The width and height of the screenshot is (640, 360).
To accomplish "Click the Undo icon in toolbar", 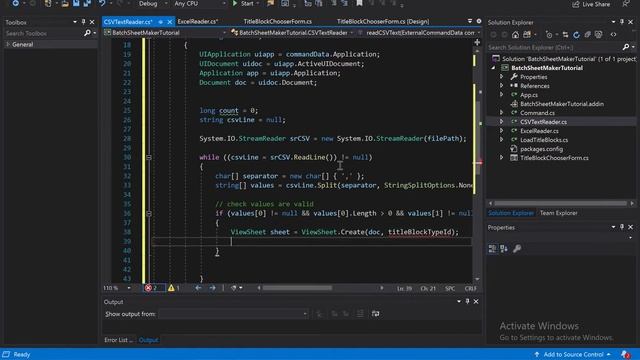I will point(102,3).
